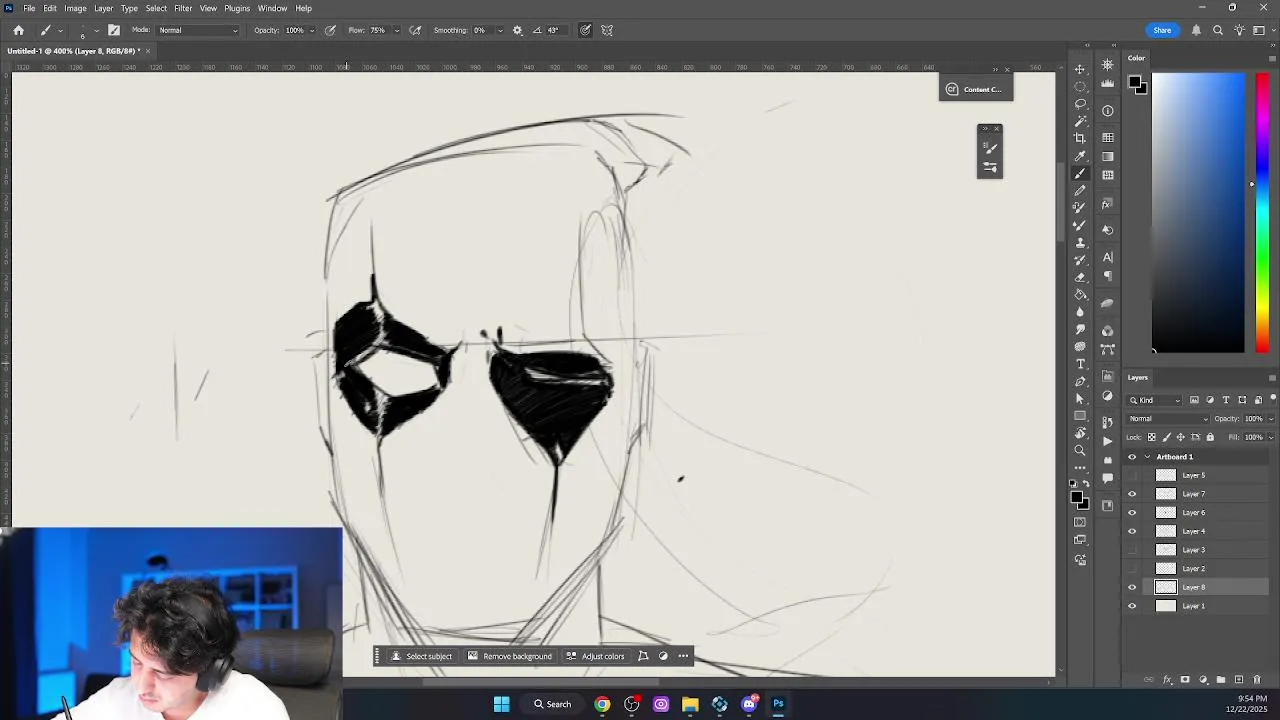
Task: Open the Paragraph panel icon
Action: (1108, 276)
